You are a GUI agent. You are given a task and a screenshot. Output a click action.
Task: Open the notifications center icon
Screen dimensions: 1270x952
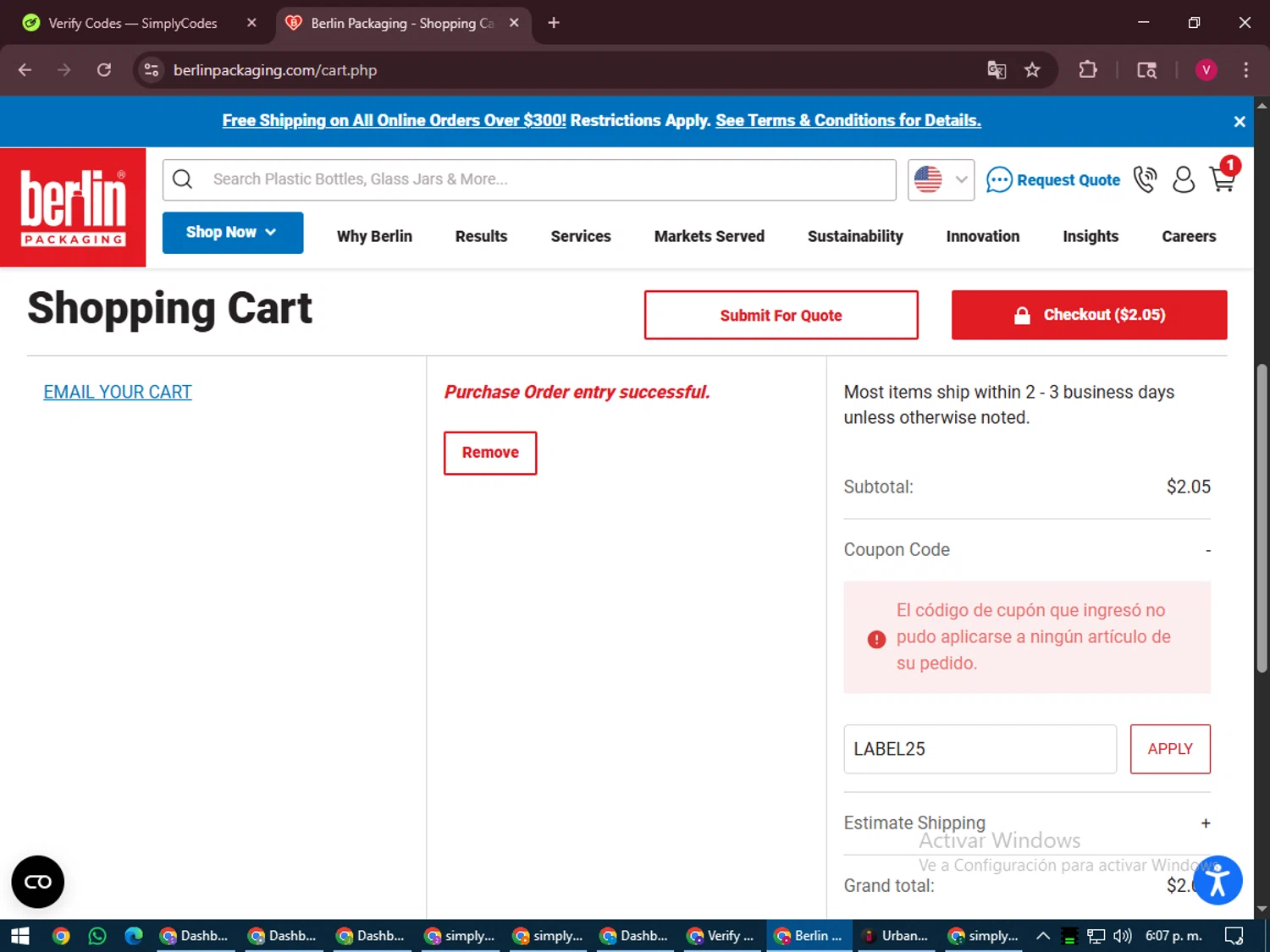(x=1234, y=936)
